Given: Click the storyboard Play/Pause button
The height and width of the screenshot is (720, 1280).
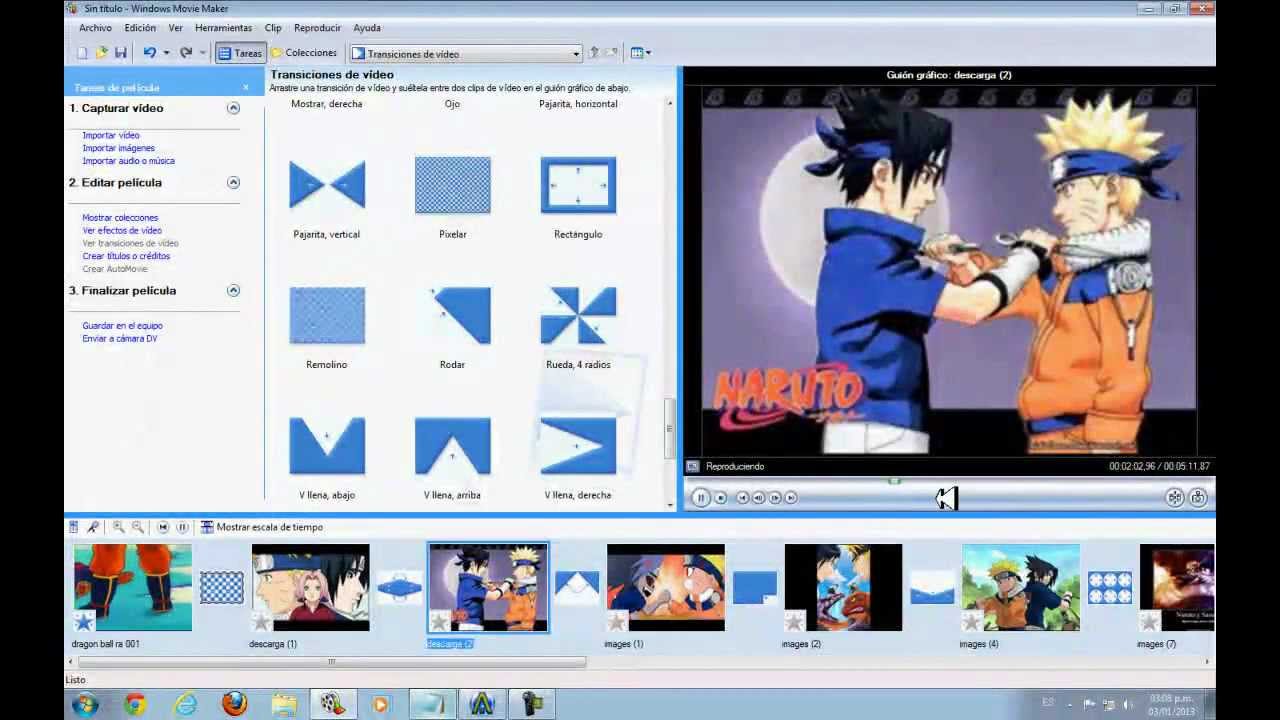Looking at the screenshot, I should point(182,527).
